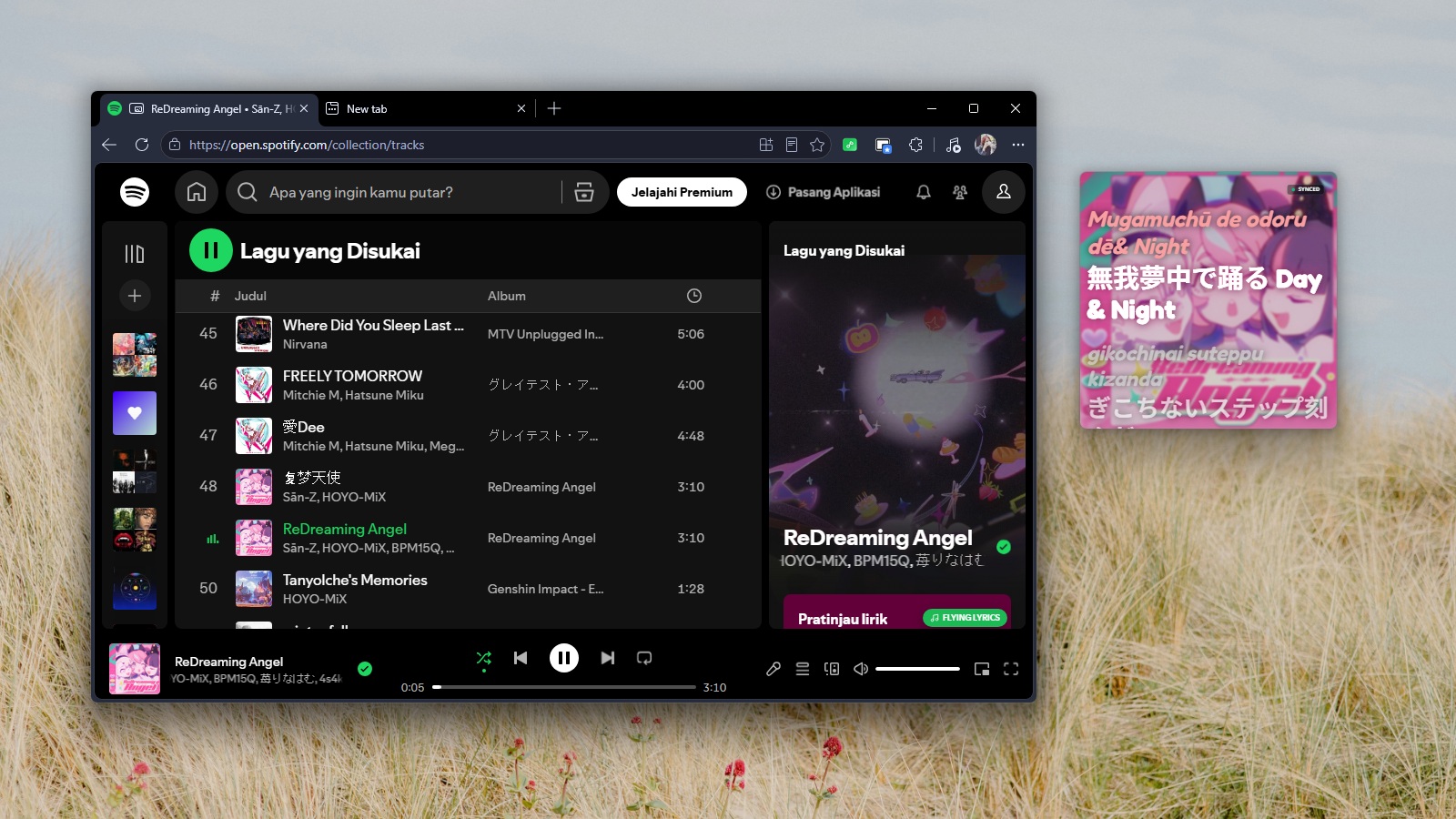The image size is (1456, 819).
Task: Toggle liked checkmark in bottom player bar
Action: click(x=365, y=669)
